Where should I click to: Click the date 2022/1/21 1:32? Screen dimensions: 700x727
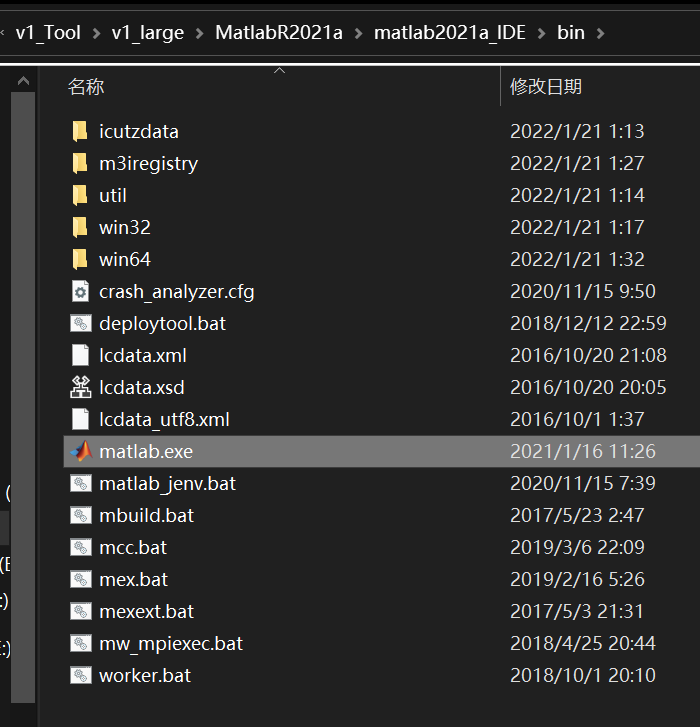tap(577, 259)
